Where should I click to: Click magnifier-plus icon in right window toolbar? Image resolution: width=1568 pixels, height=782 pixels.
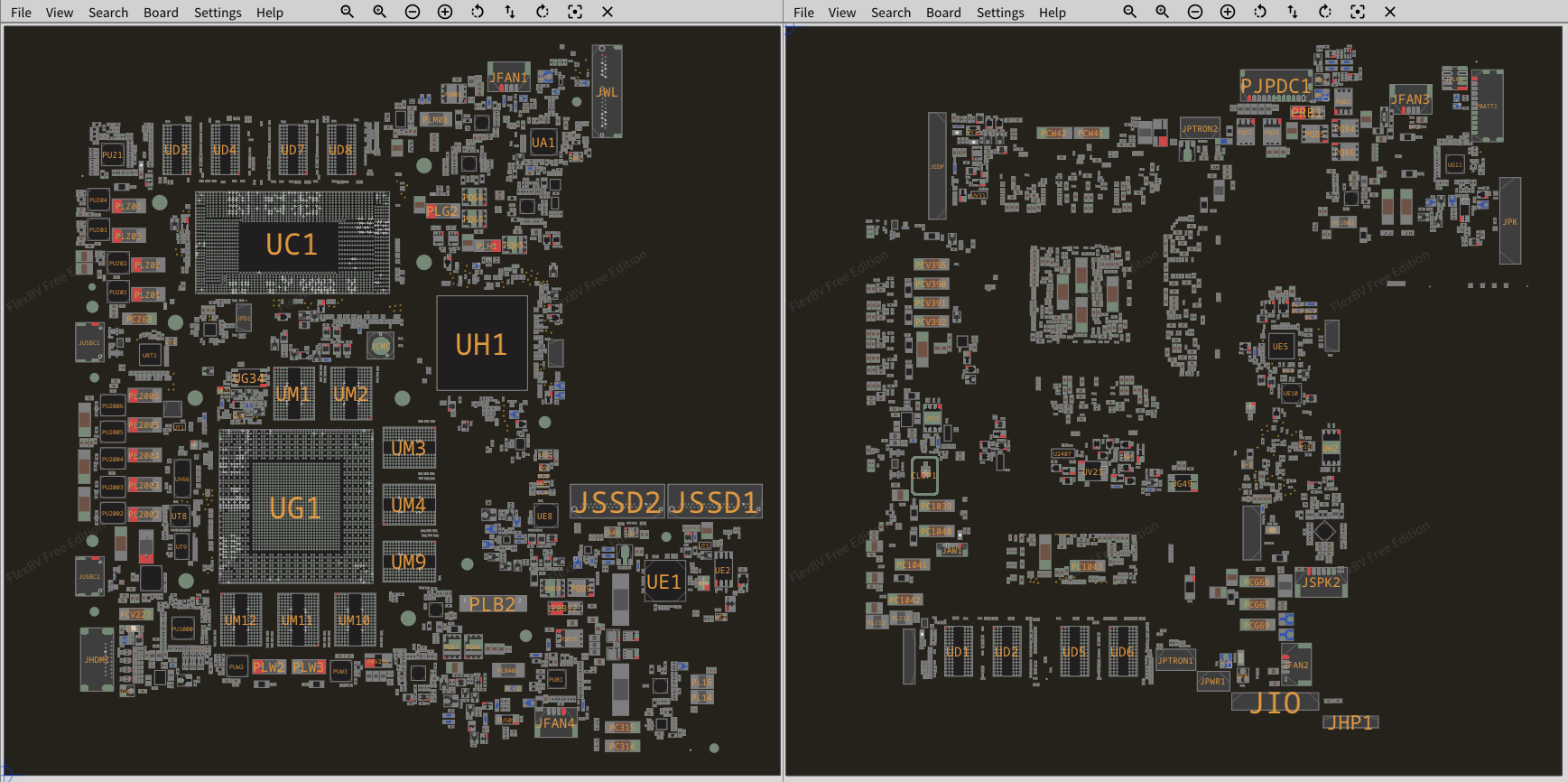1163,12
